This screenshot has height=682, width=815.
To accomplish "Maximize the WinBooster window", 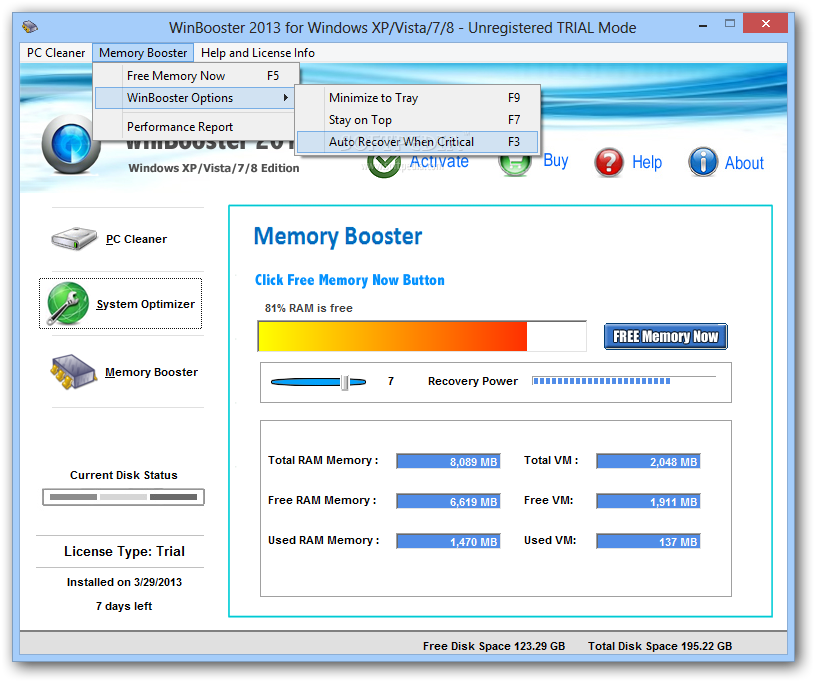I will [730, 24].
